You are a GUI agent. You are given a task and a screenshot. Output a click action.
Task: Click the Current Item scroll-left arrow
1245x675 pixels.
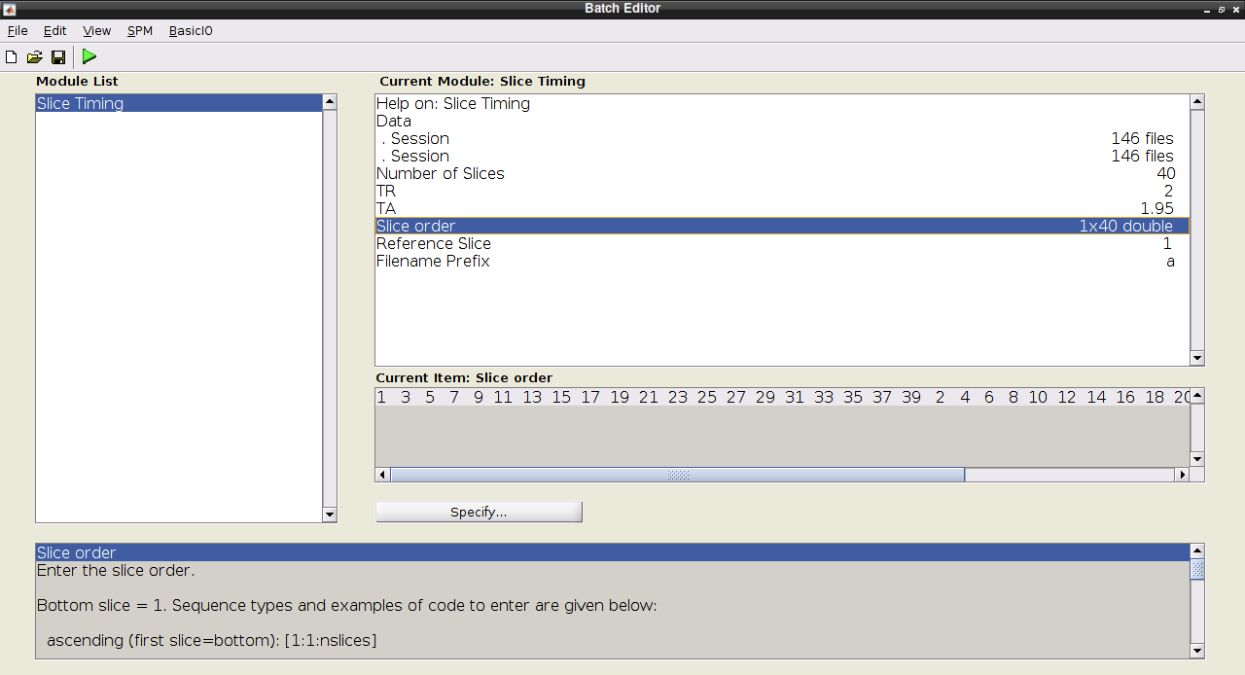pyautogui.click(x=383, y=475)
